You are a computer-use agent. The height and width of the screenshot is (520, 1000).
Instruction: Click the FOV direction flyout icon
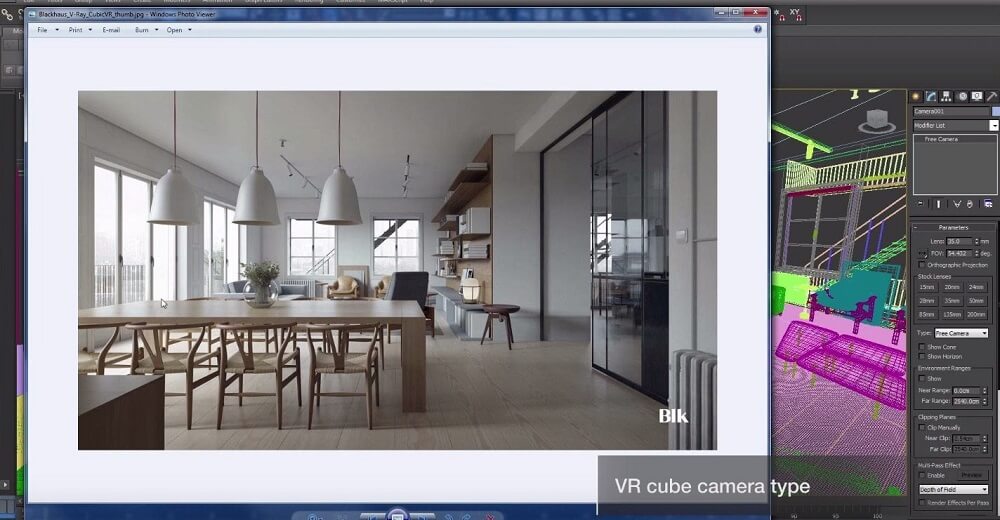[922, 254]
